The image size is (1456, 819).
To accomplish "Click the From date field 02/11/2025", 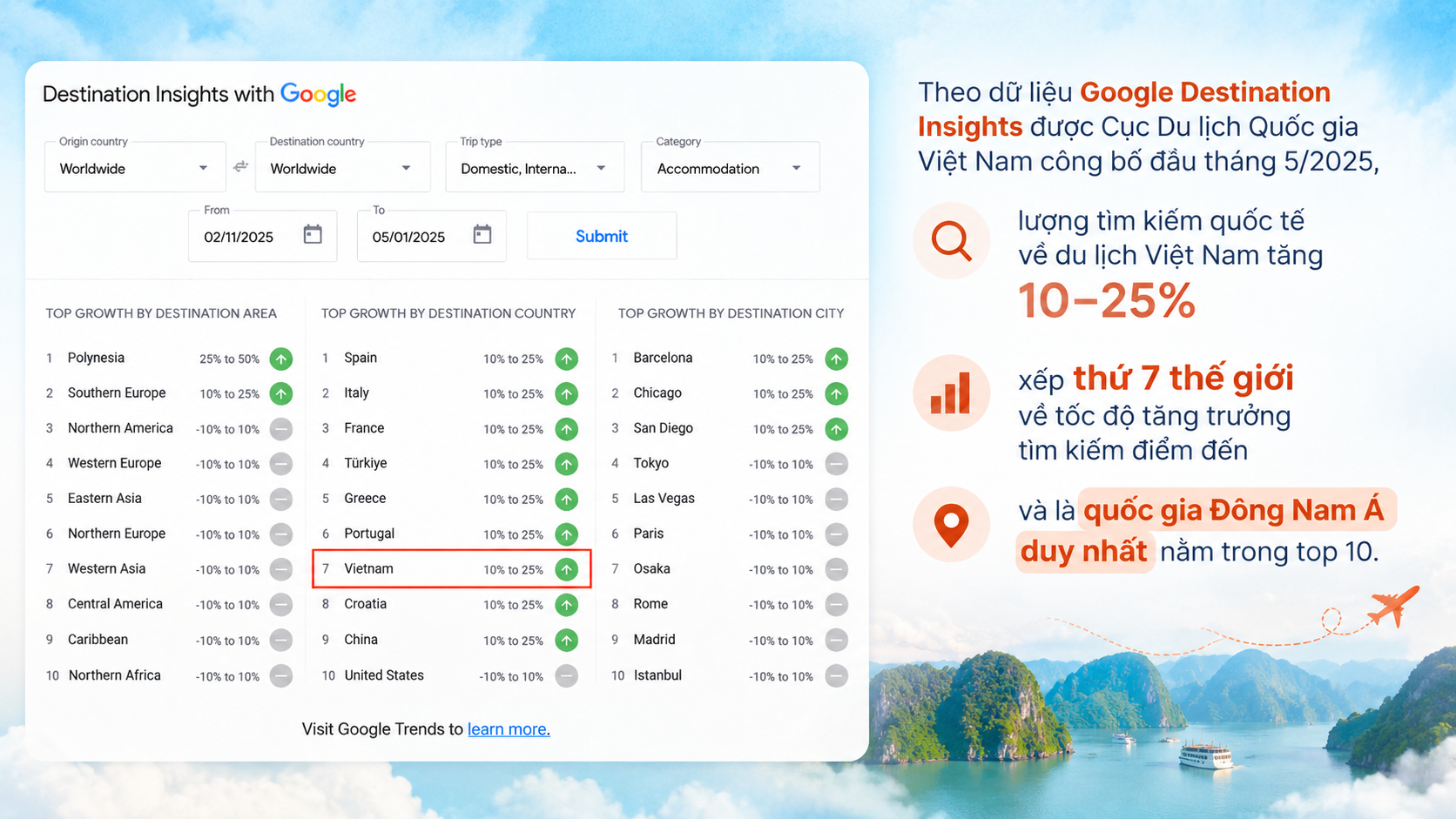I will pos(262,236).
